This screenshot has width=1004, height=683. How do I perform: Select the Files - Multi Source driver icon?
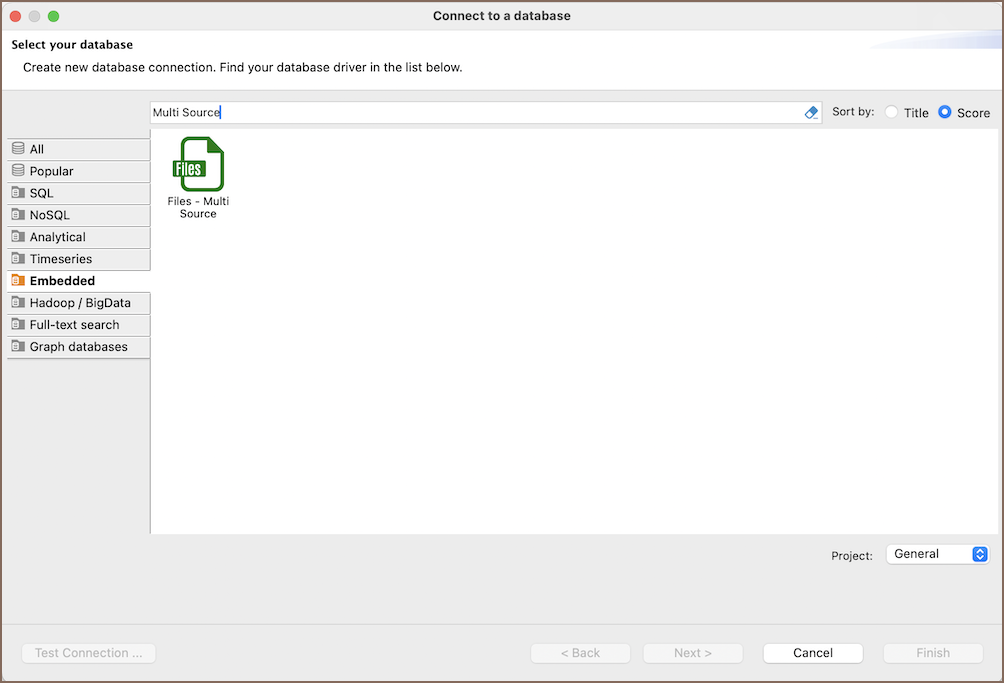198,166
